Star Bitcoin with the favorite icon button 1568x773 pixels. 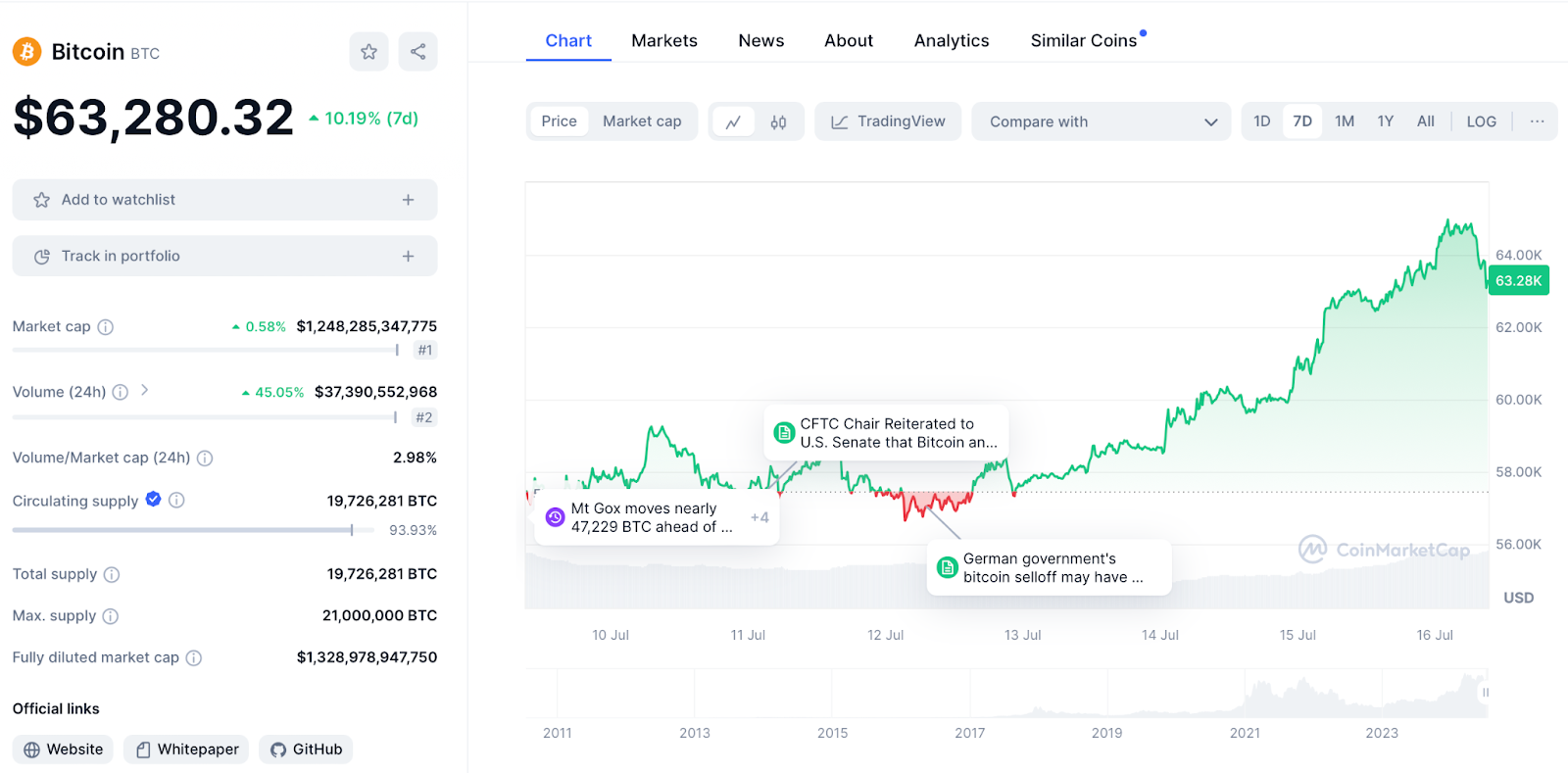368,52
